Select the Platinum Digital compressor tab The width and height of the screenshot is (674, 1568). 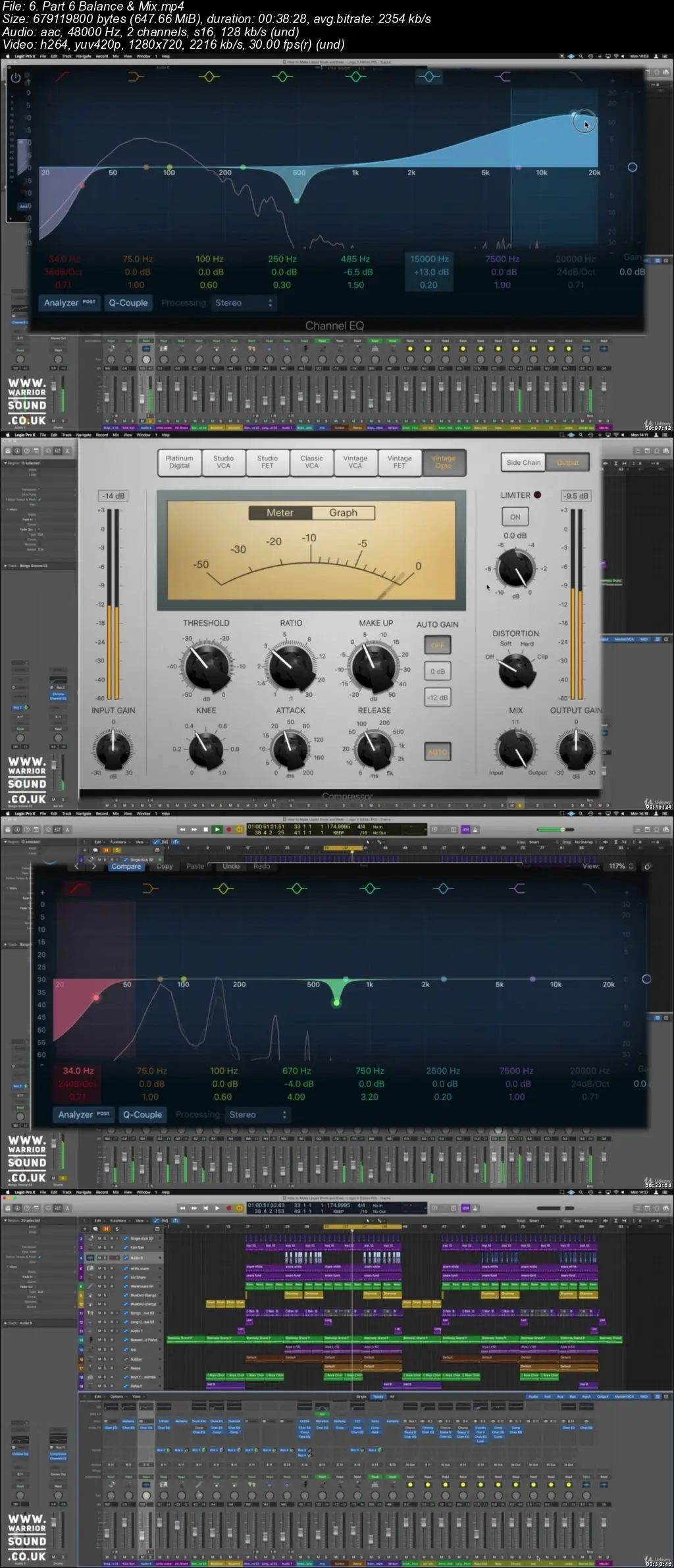179,462
